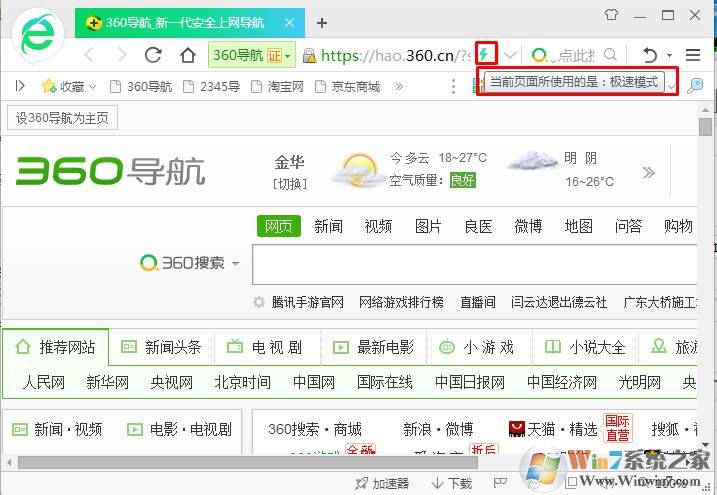717x495 pixels.
Task: Open 腾讯手游官网 hot search link
Action: [307, 302]
